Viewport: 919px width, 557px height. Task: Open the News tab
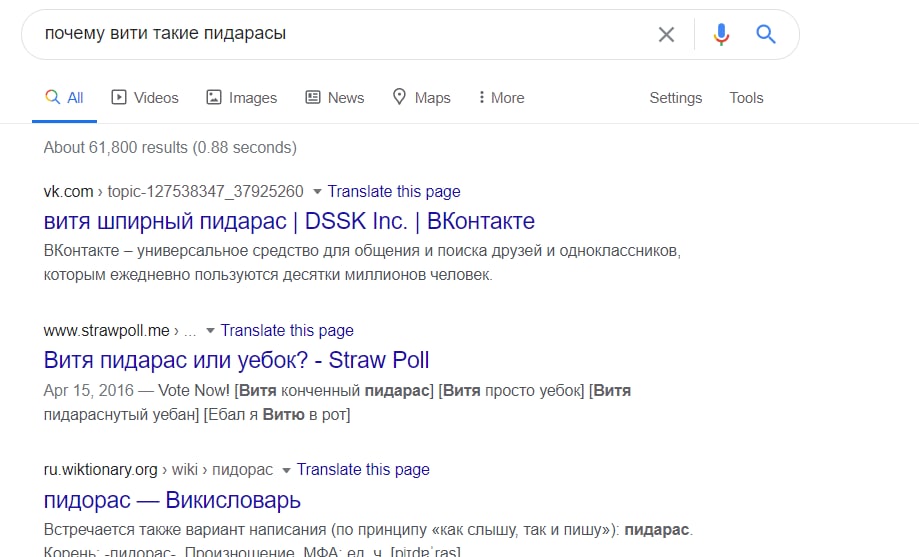[335, 98]
